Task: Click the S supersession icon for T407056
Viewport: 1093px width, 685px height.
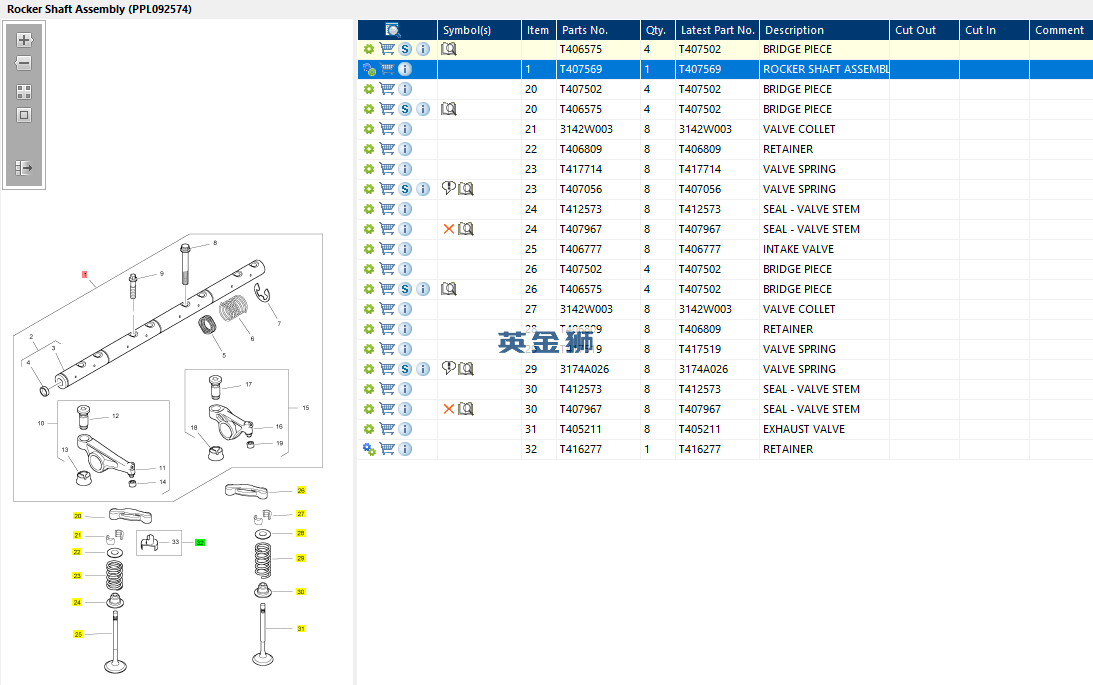Action: 405,189
